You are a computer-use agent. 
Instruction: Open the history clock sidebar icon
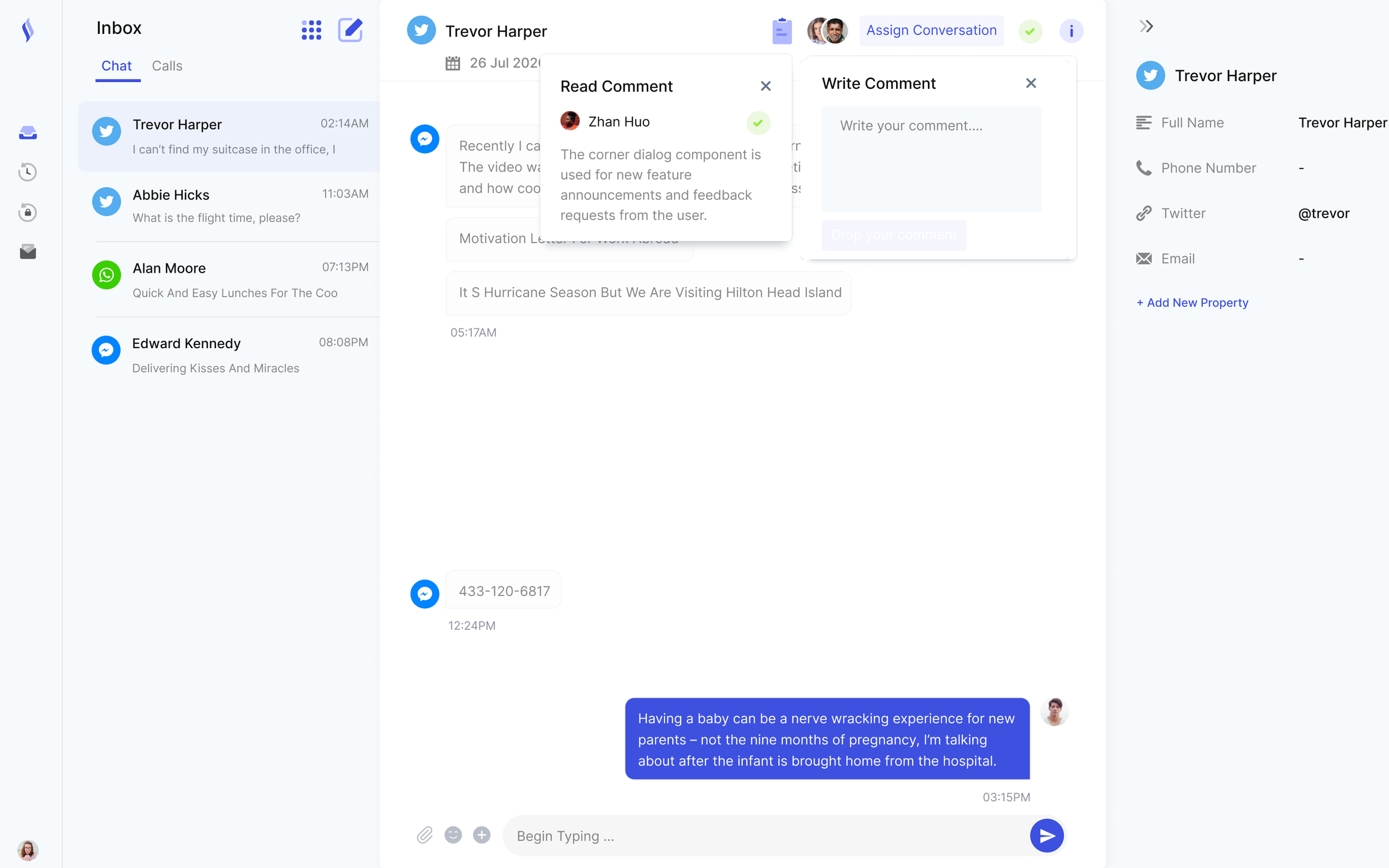[28, 172]
